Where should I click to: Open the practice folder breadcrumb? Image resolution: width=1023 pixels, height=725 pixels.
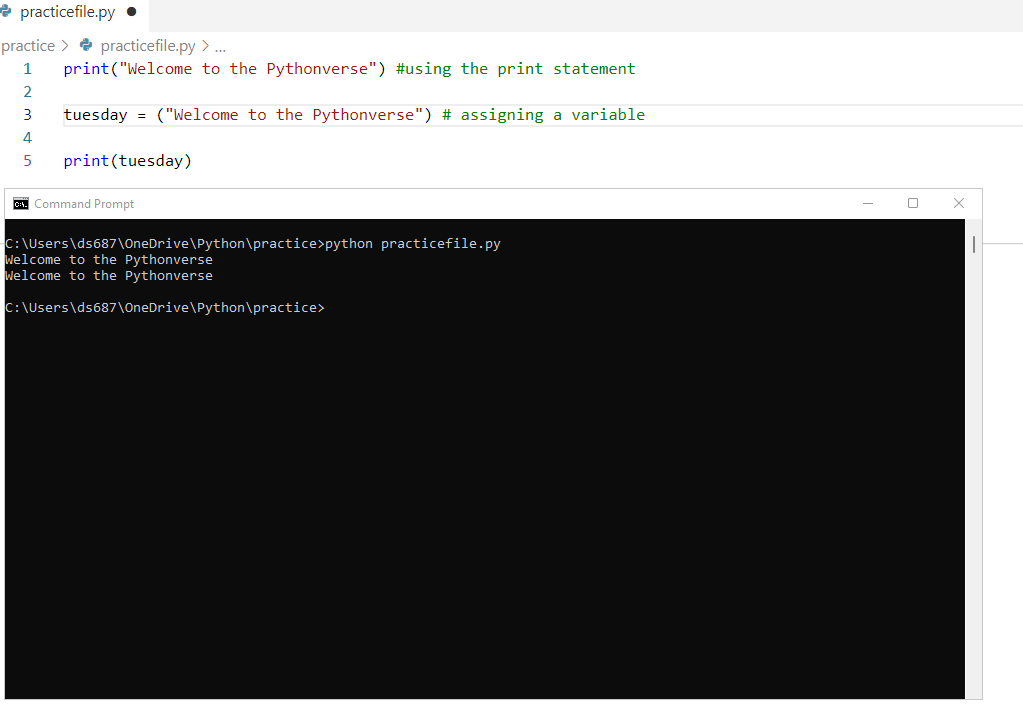[x=28, y=46]
